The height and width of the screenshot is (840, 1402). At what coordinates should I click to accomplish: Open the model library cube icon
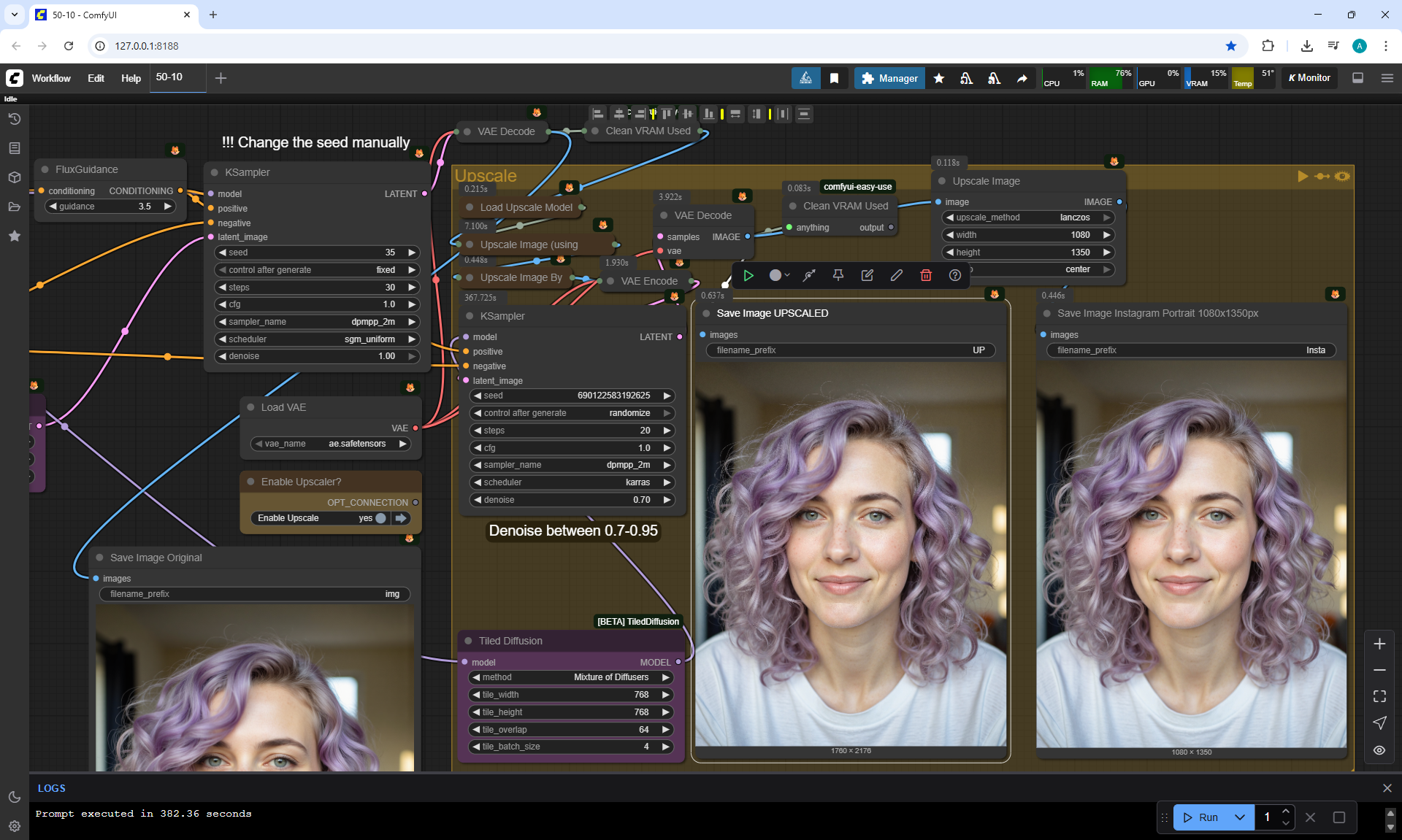[x=14, y=177]
